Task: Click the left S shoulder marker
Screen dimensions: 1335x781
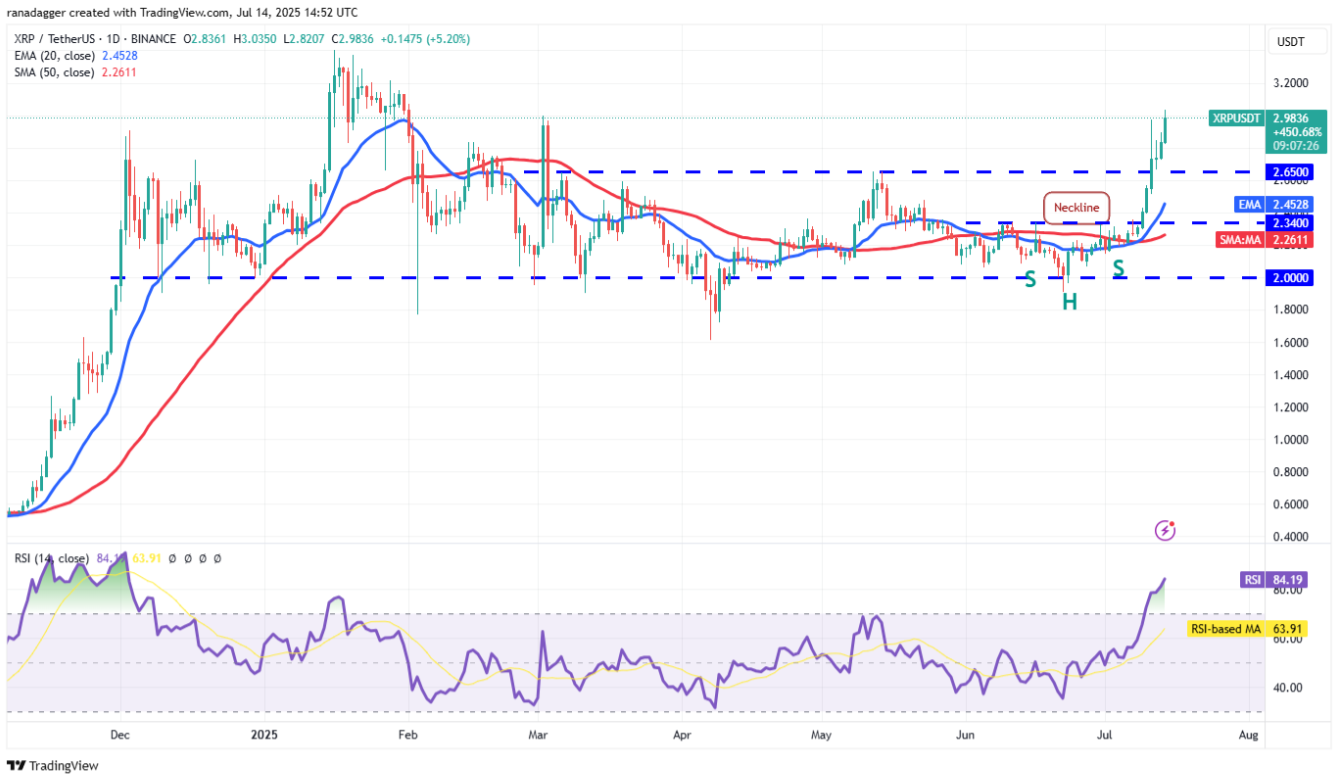Action: tap(1028, 280)
